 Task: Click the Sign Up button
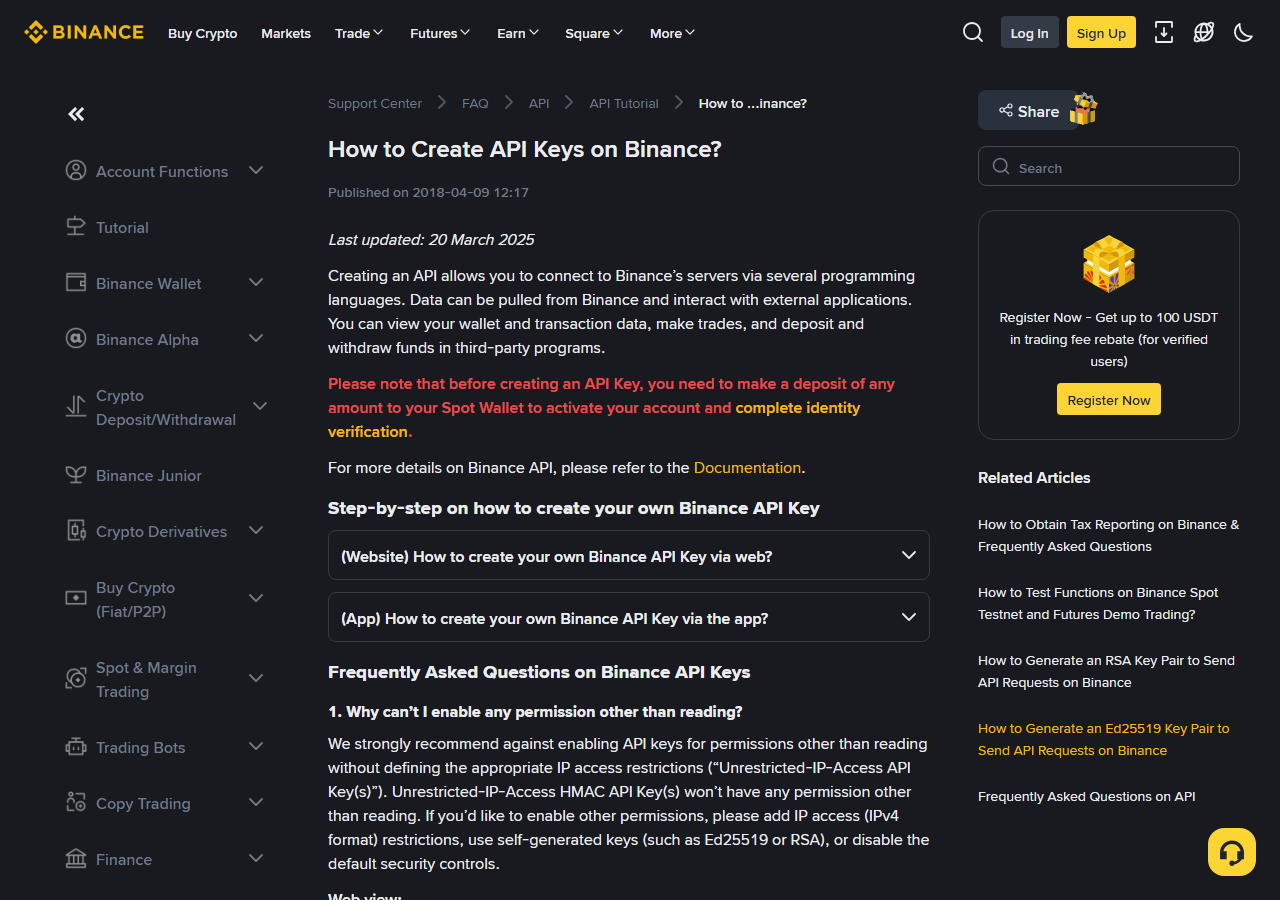pos(1101,32)
